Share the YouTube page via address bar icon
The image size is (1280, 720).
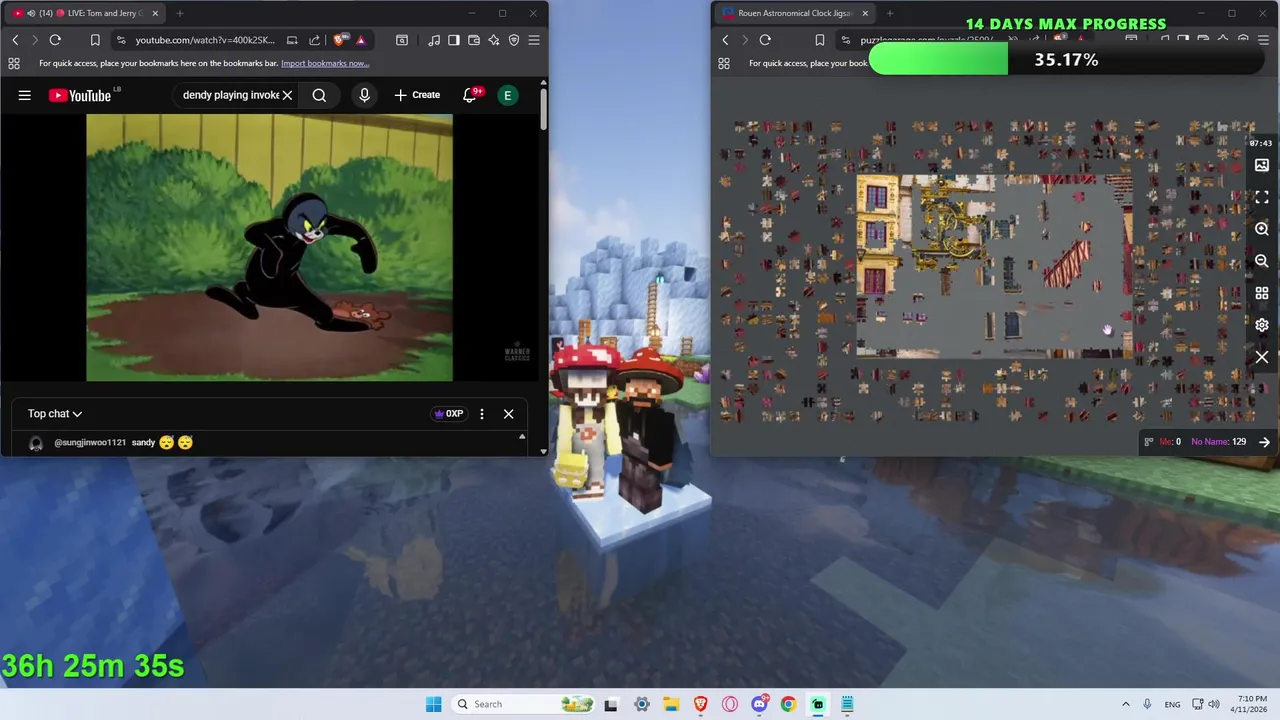point(314,40)
